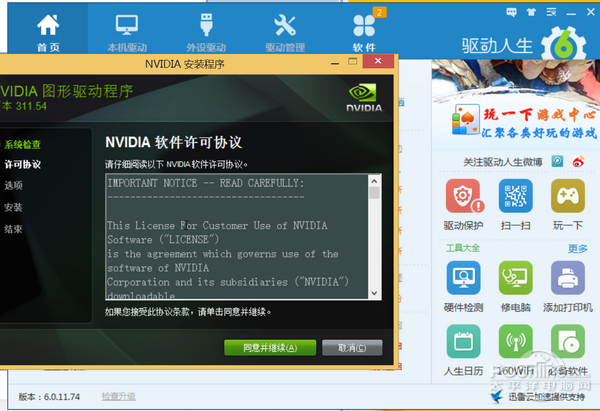This screenshot has width=600, height=411.
Task: Click scroll up arrow in license text box
Action: coord(374,181)
